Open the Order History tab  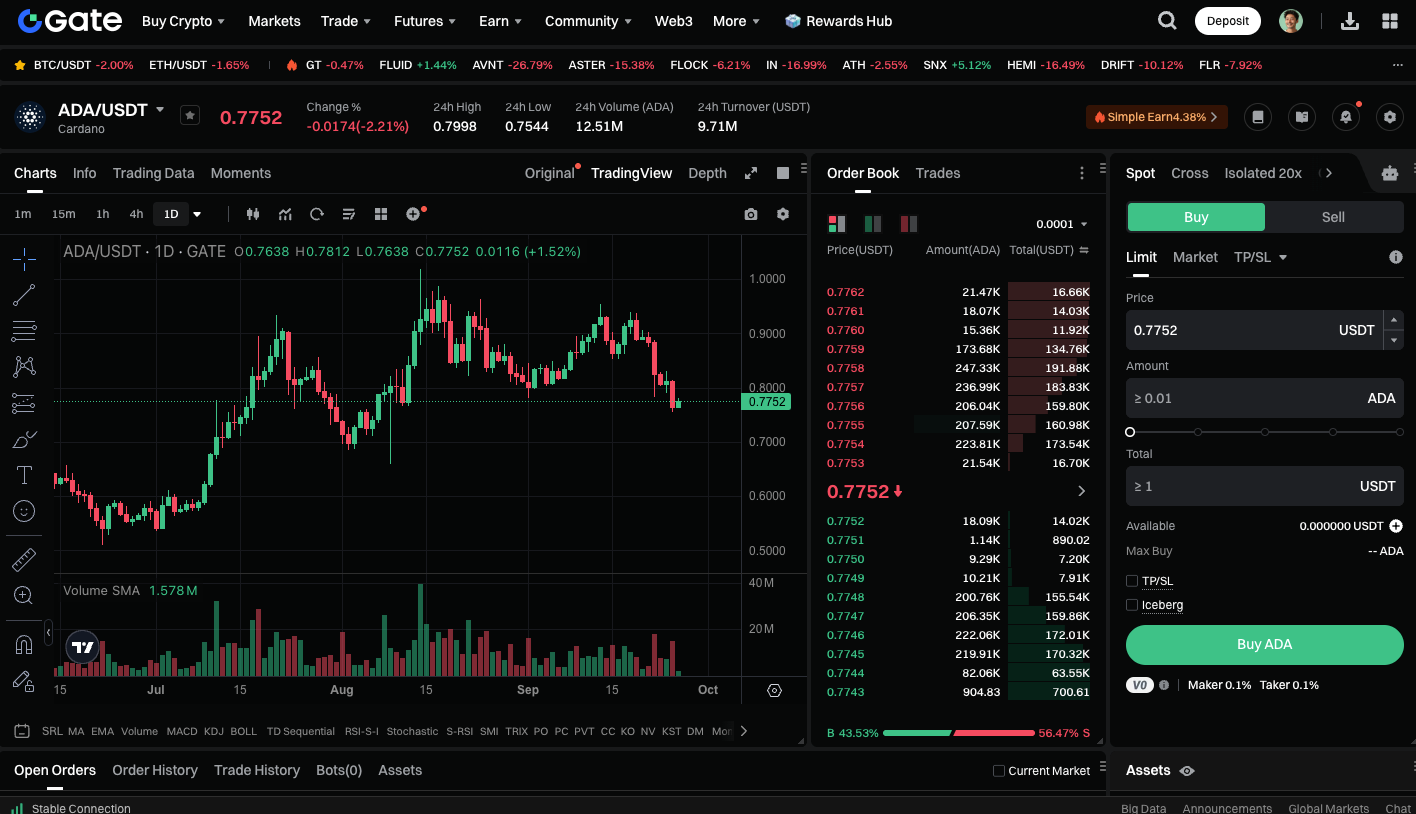[x=155, y=770]
